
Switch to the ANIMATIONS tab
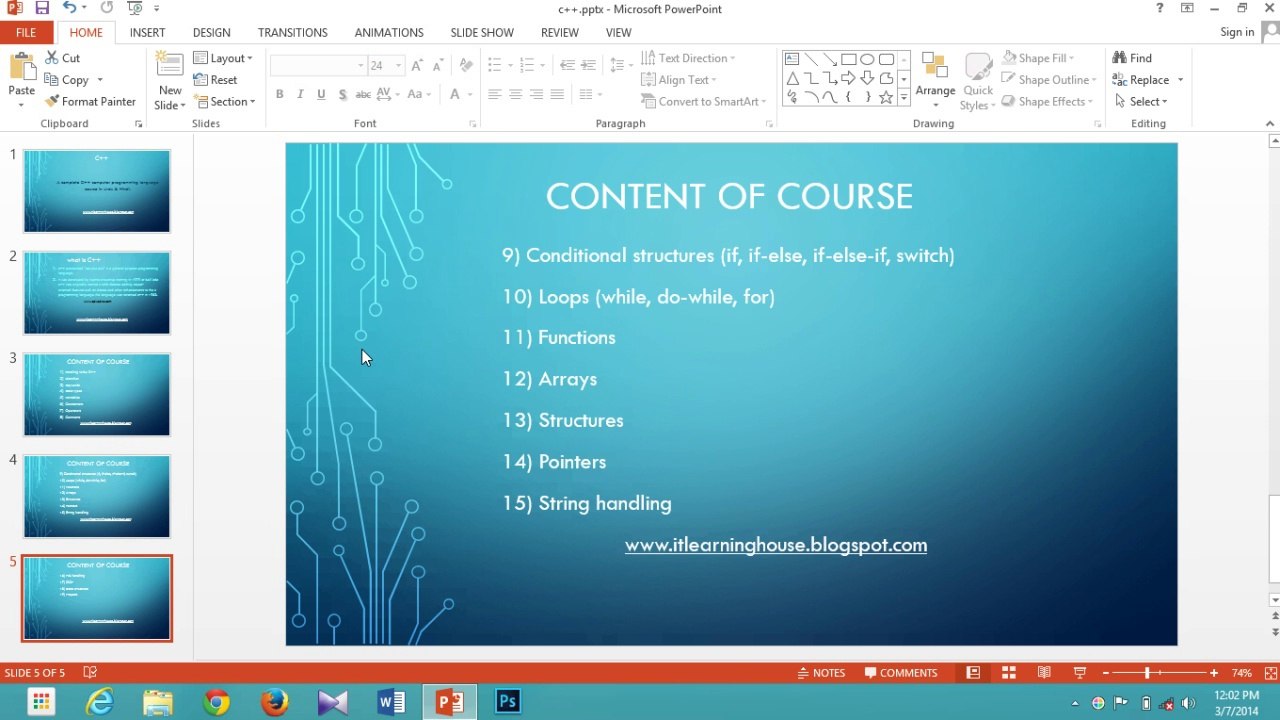[x=389, y=32]
